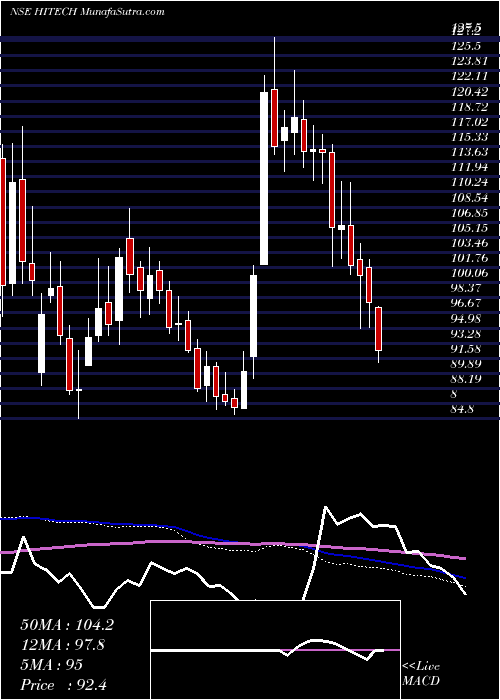
Task: Select the 105.15 price axis label
Action: point(470,228)
